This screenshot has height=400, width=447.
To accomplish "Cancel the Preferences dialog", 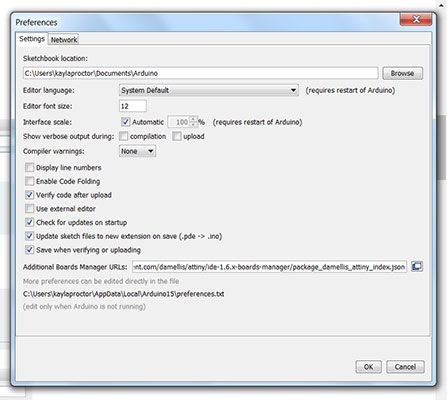I will tap(405, 367).
